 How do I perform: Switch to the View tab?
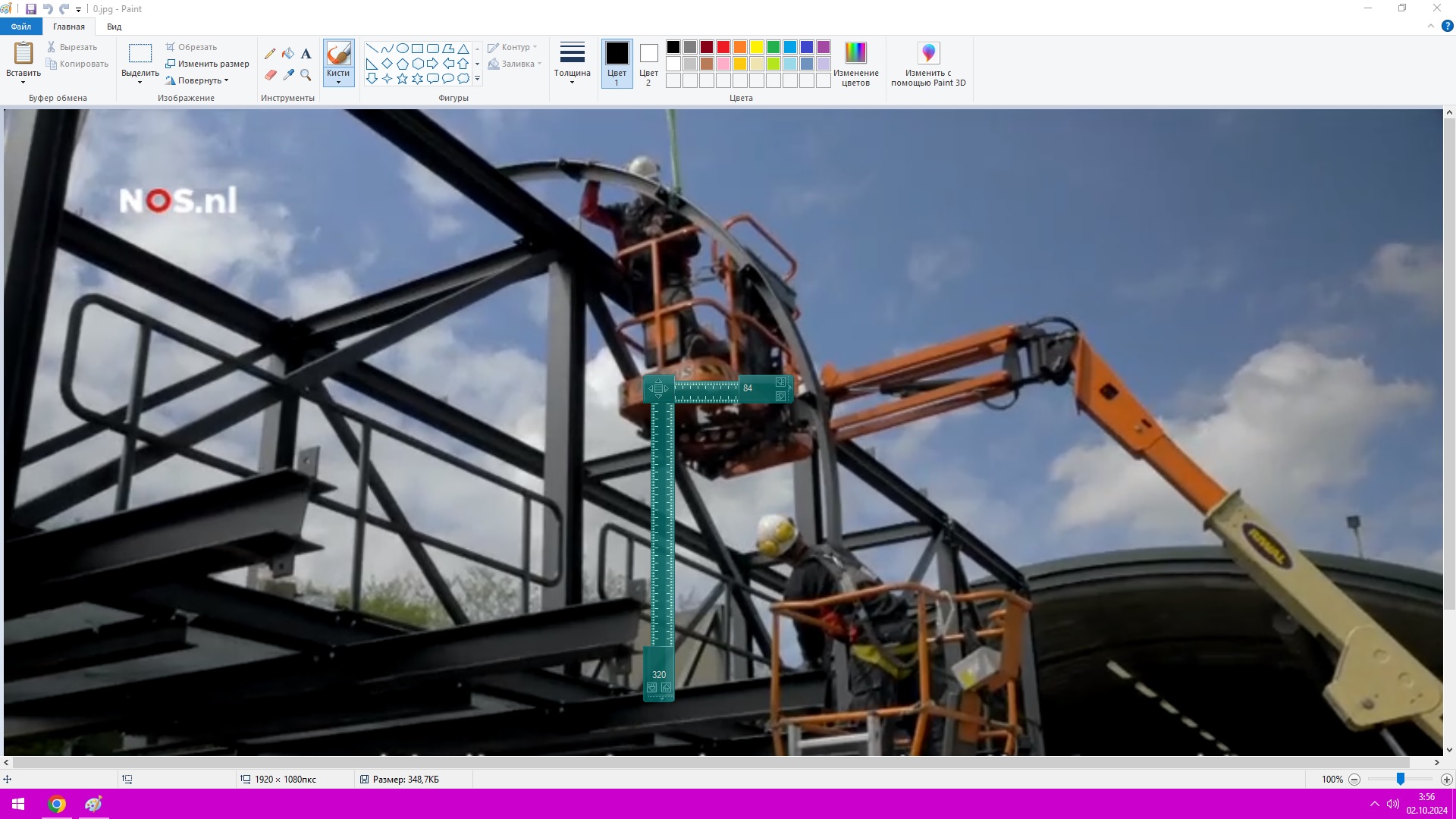tap(114, 27)
